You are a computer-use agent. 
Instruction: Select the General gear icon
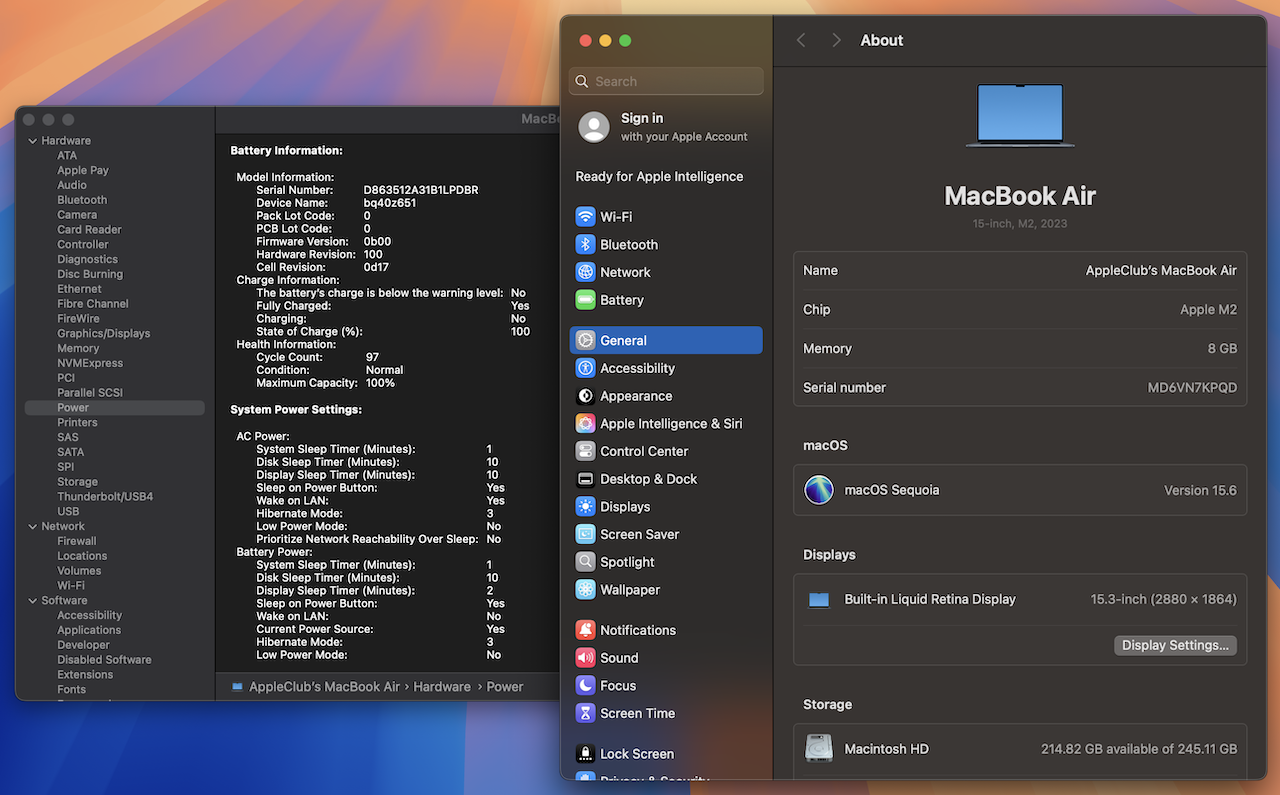pyautogui.click(x=586, y=340)
